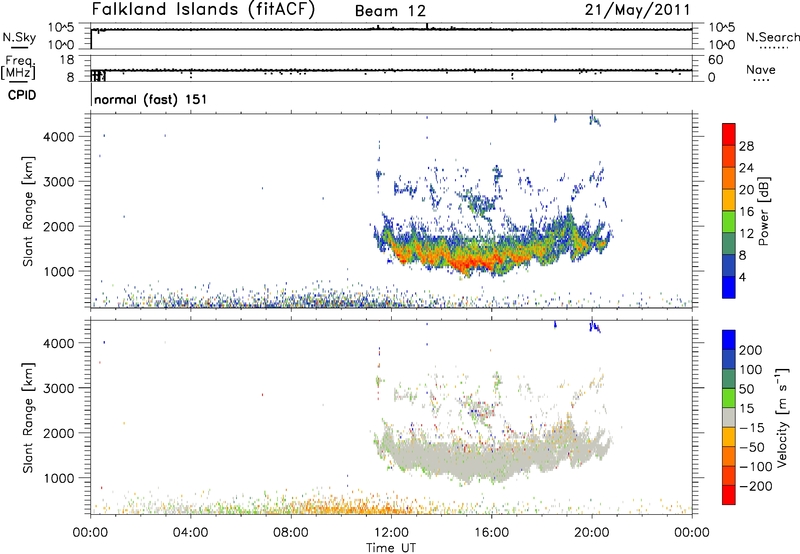Viewport: 800px width, 554px height.
Task: Select the 16 label on the power colorbar
Action: point(746,212)
